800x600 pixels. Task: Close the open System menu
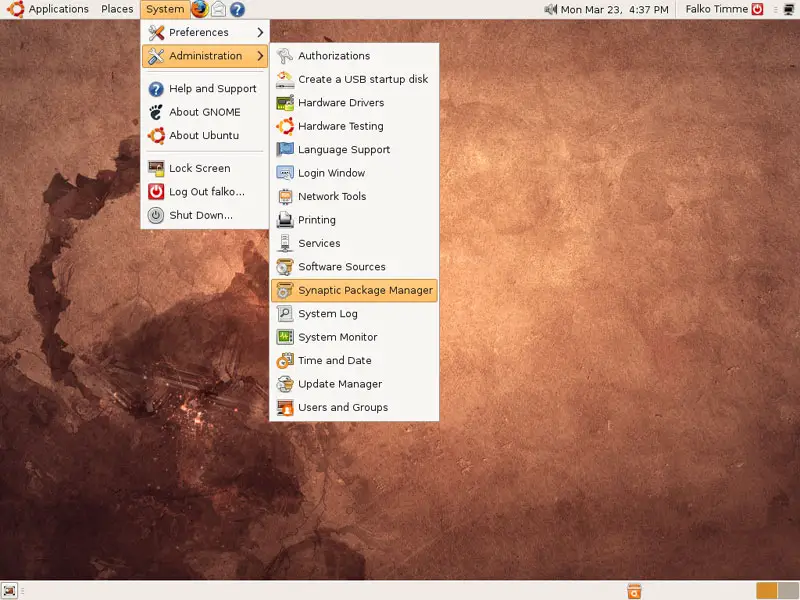[x=165, y=9]
